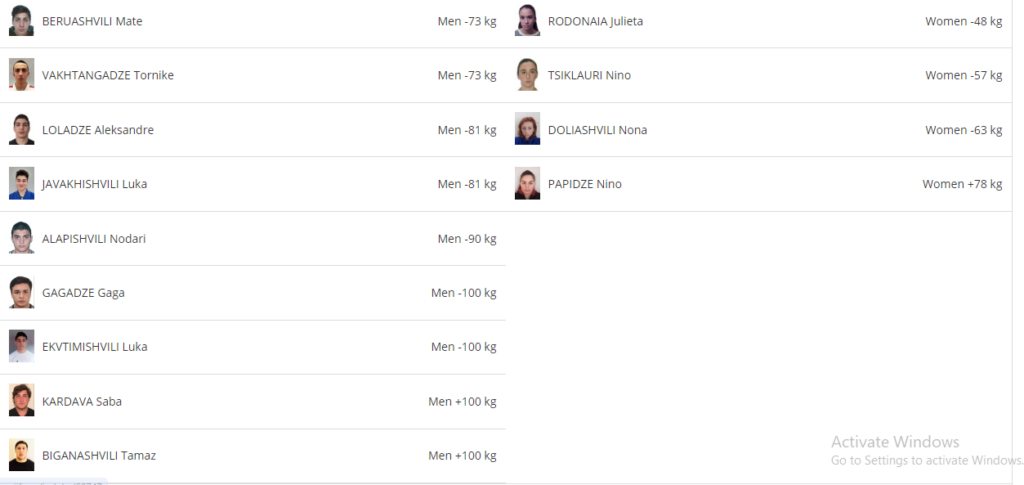Screen dimensions: 1024x485
Task: Click VAKHTANGADZE Tornike's photo thumbnail
Action: (x=22, y=74)
